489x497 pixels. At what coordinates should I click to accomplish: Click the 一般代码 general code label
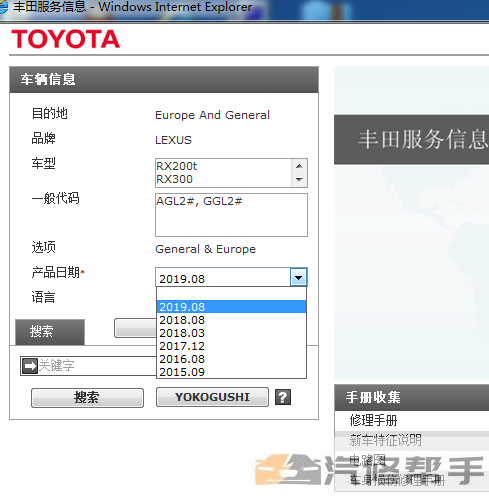(55, 198)
